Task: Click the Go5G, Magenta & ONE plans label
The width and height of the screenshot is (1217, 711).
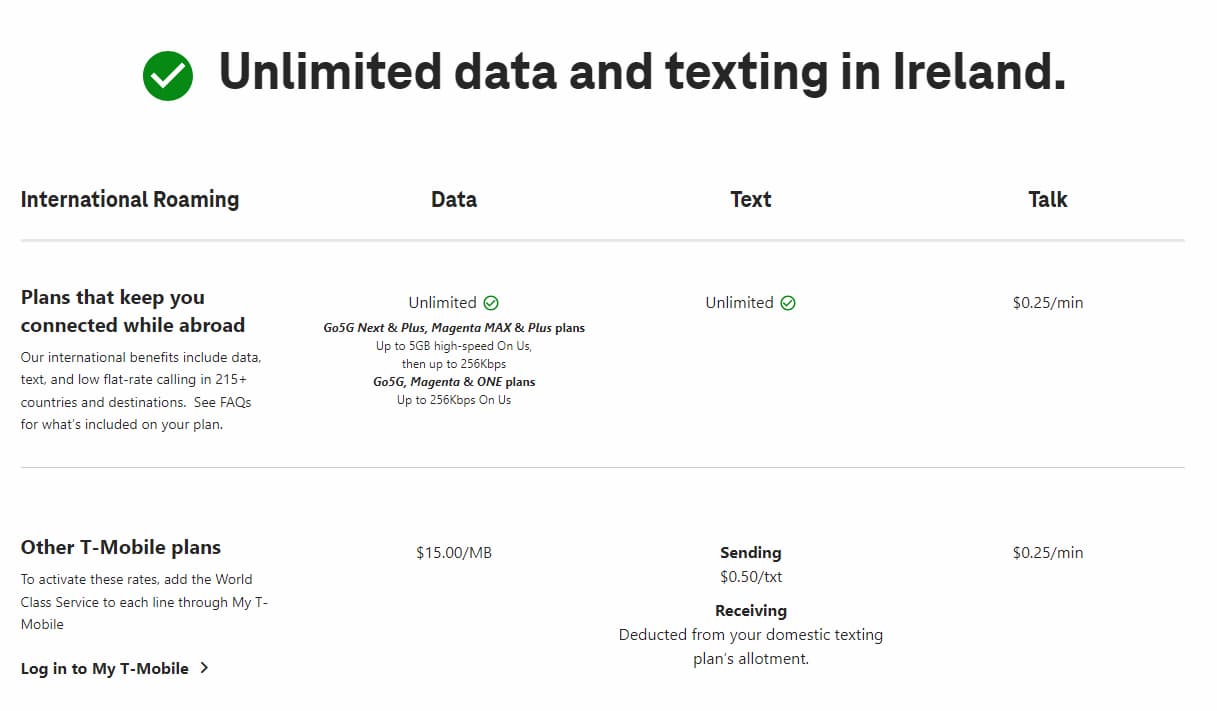Action: tap(454, 381)
